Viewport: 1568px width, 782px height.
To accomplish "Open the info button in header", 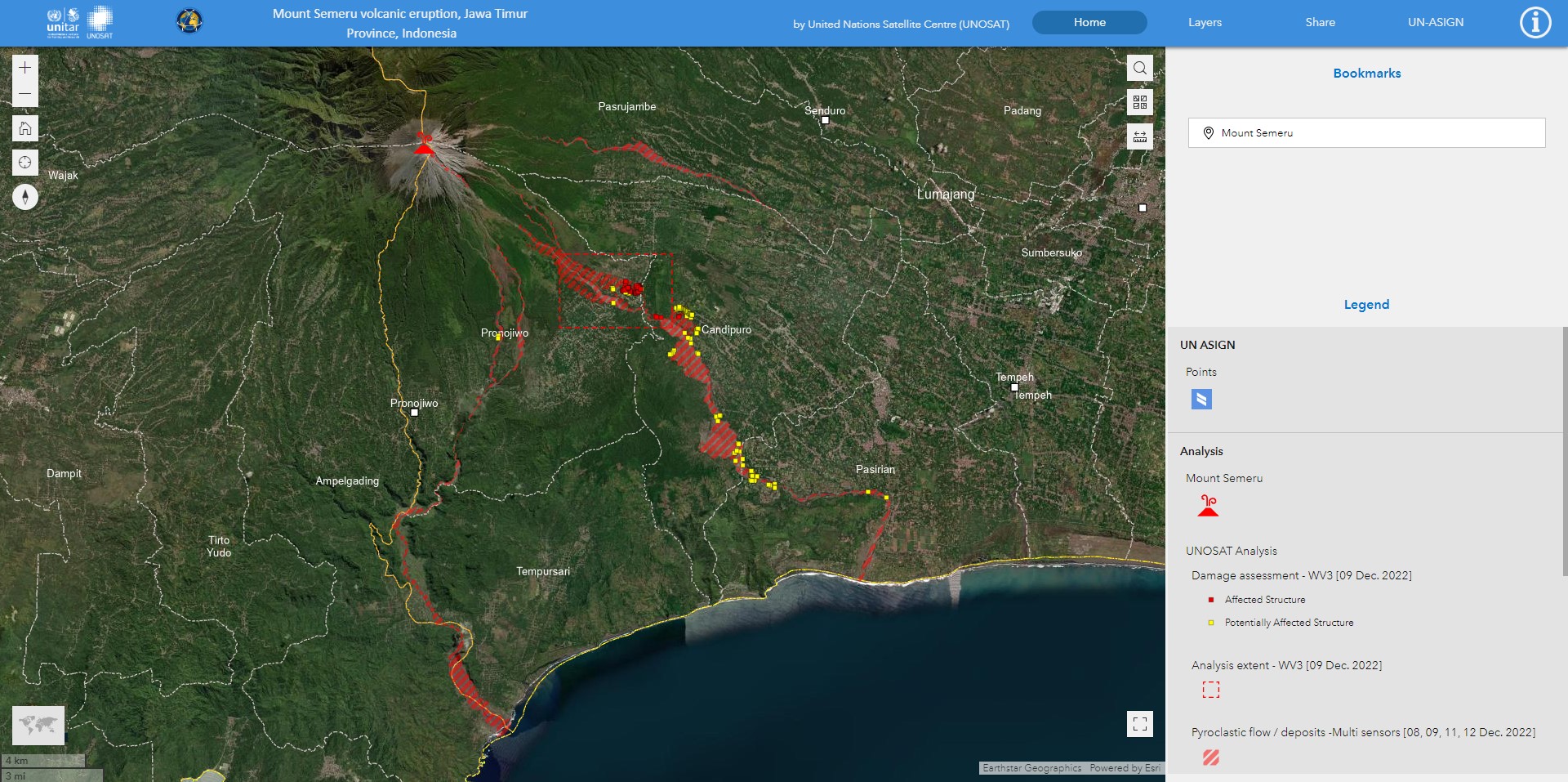I will click(1535, 23).
